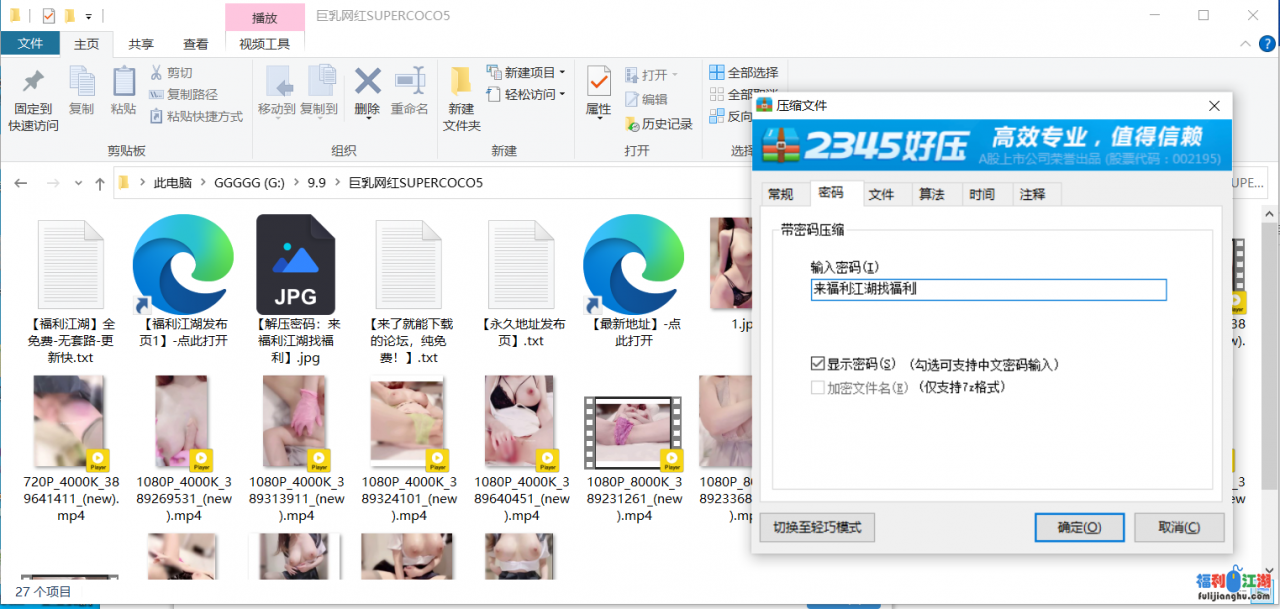Select the 重命名 (Rename) icon
The height and width of the screenshot is (609, 1280).
point(409,83)
